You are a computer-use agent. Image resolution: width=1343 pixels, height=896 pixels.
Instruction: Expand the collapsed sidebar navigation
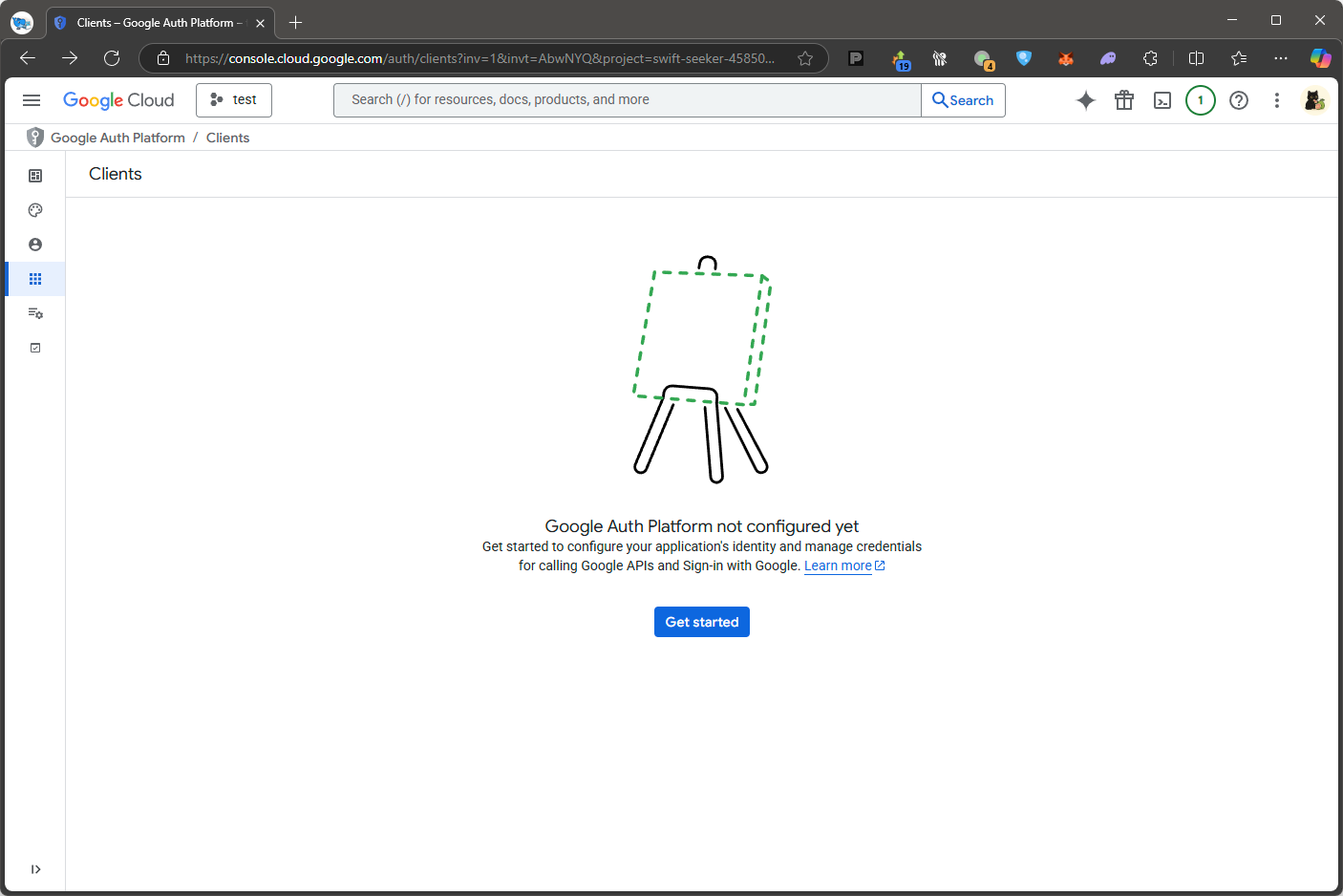coord(35,869)
